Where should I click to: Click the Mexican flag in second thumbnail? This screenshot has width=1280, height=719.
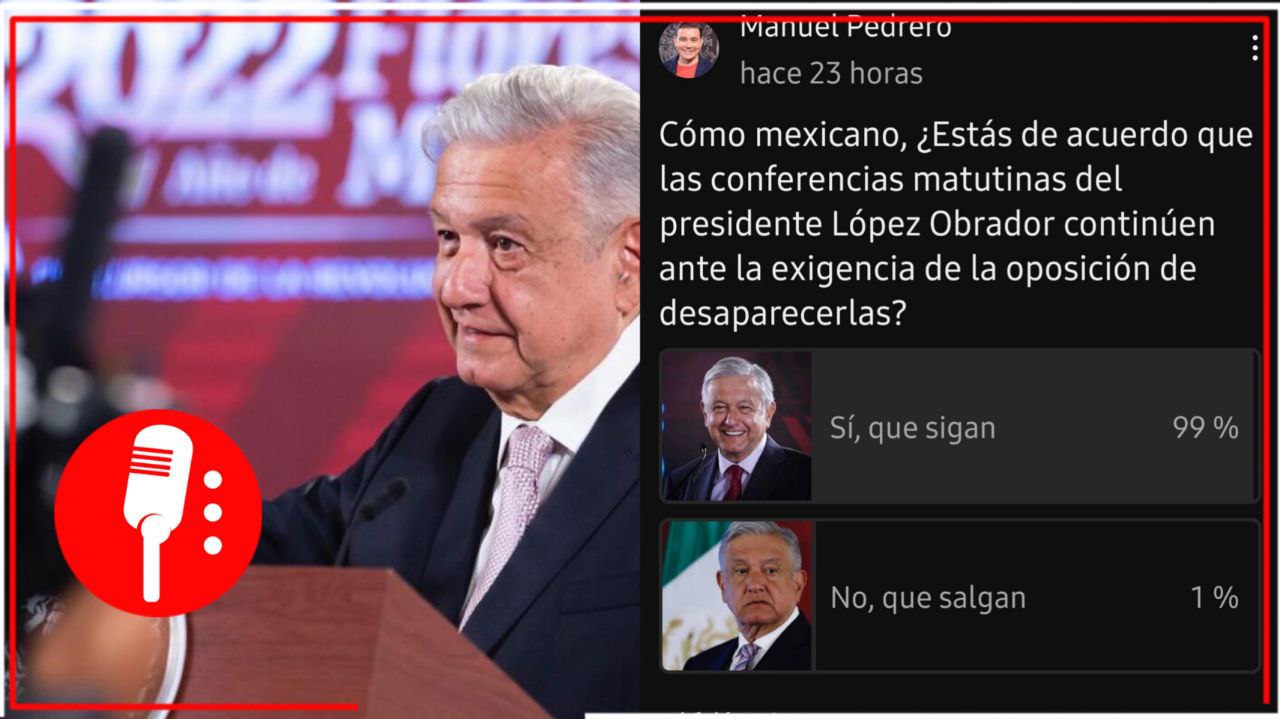(687, 596)
